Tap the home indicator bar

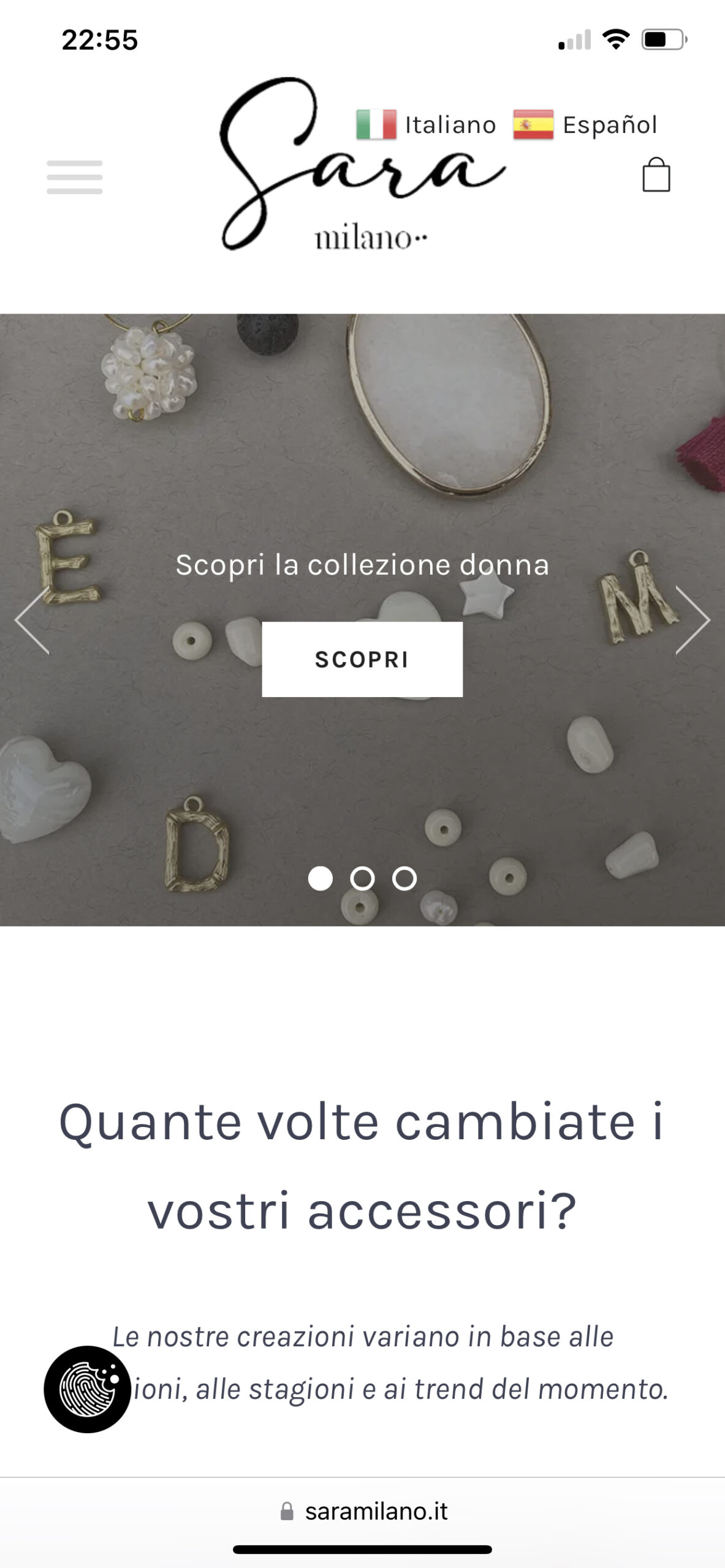click(x=362, y=1550)
